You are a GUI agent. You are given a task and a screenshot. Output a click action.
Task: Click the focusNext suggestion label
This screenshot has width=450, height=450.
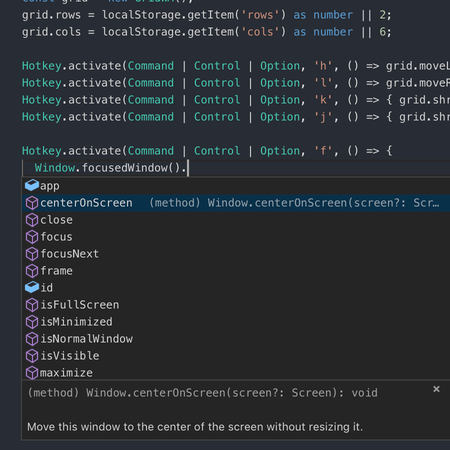(x=69, y=254)
